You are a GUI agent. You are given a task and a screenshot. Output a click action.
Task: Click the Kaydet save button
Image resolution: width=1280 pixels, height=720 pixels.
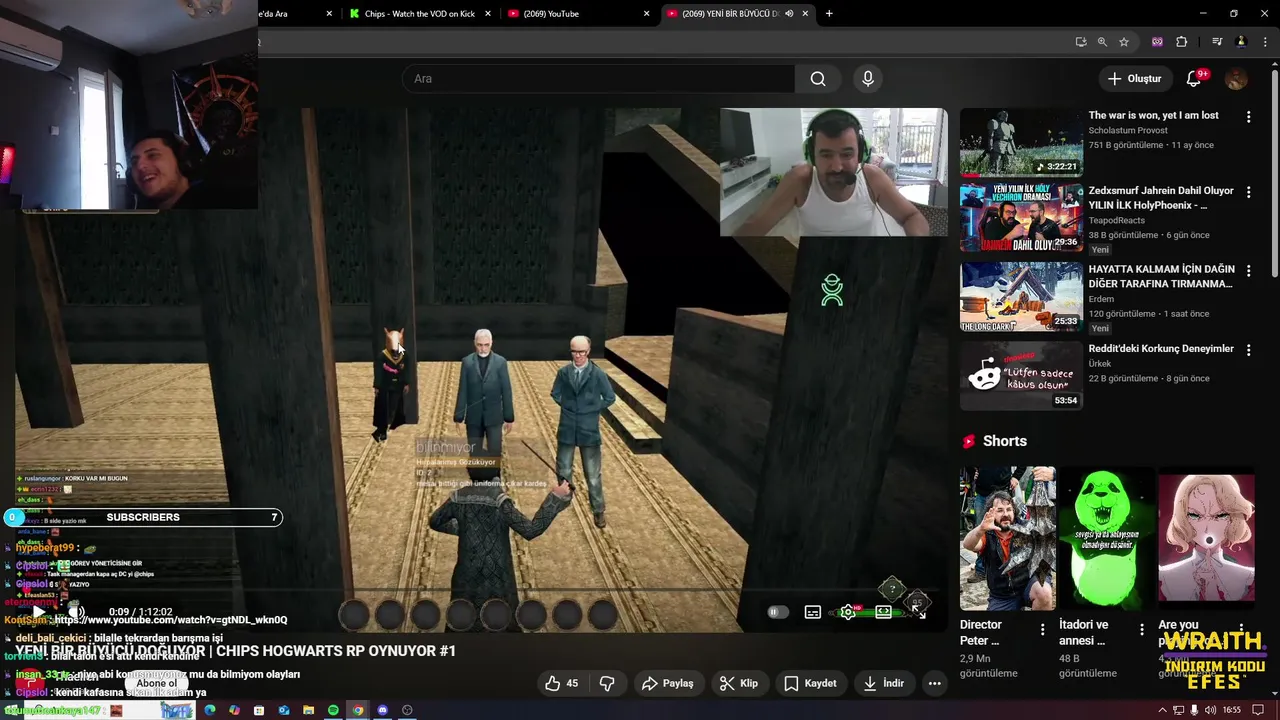pos(810,683)
